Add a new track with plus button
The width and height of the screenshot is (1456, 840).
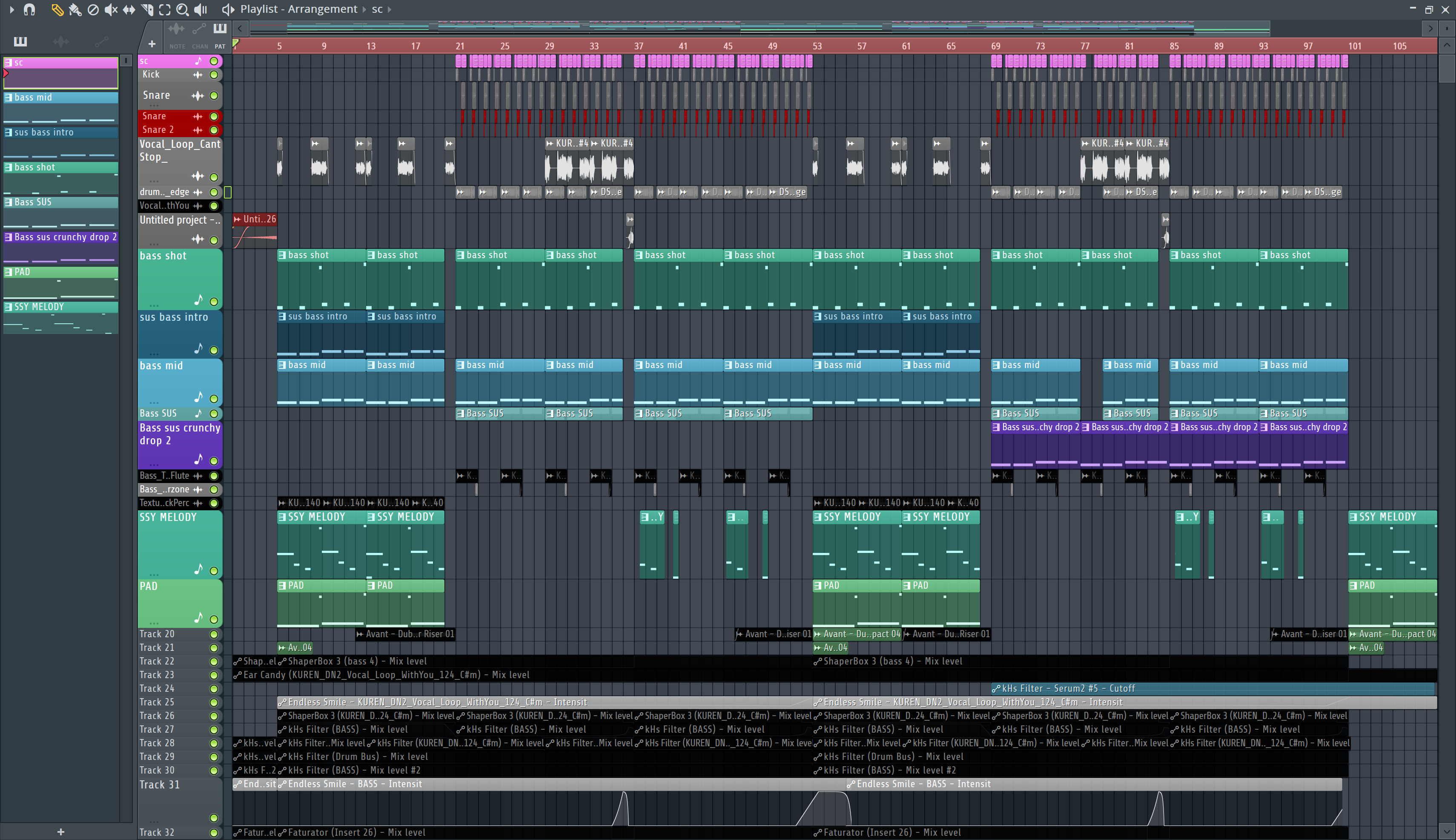(x=152, y=44)
